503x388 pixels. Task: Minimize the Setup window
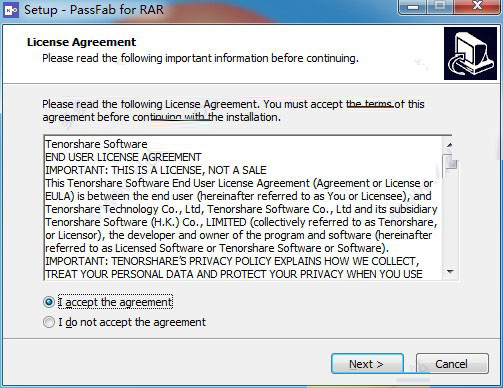pos(413,7)
